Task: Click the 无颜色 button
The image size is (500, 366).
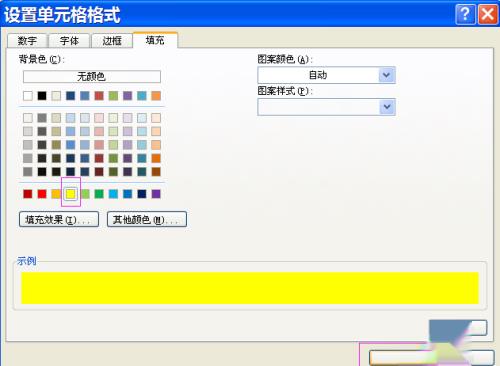Action: click(x=92, y=77)
